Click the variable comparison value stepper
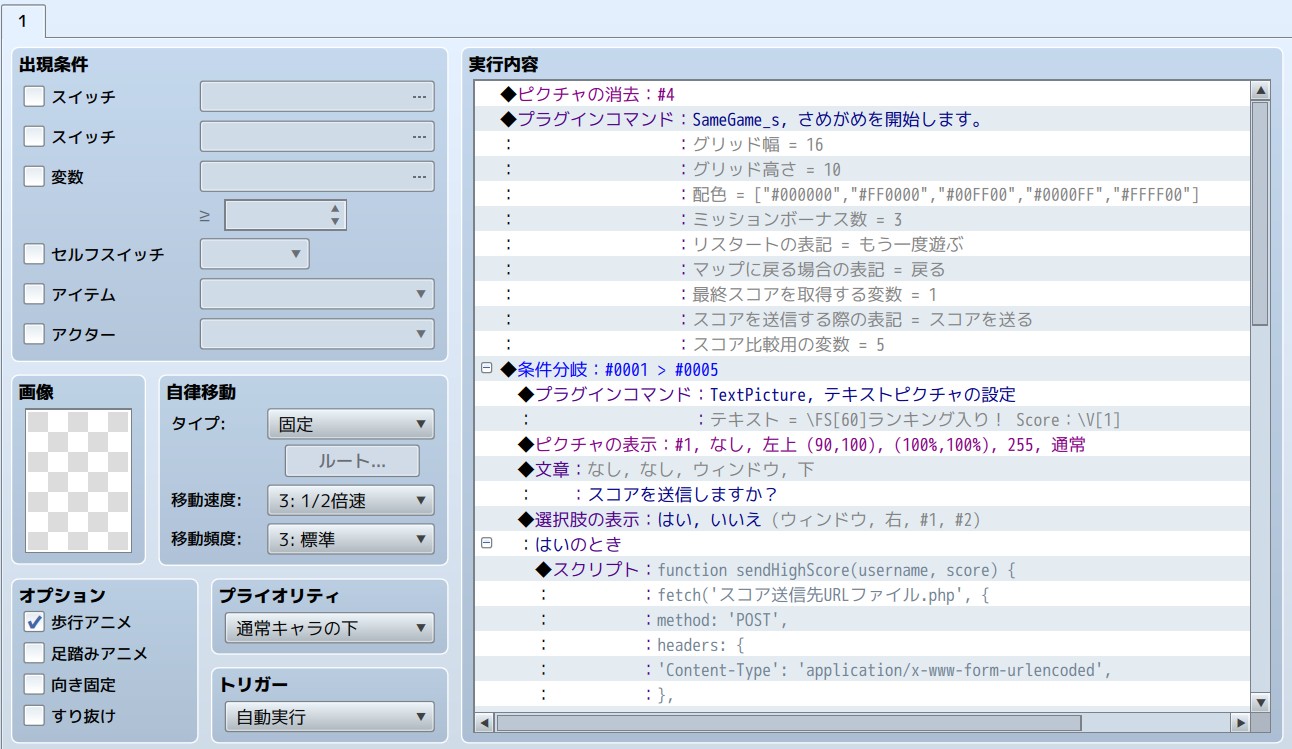The image size is (1292, 749). (335, 215)
